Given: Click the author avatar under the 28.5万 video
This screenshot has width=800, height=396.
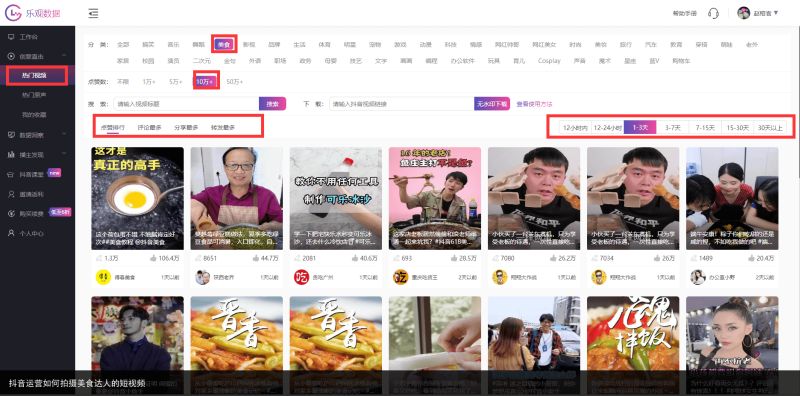Looking at the screenshot, I should 401,277.
